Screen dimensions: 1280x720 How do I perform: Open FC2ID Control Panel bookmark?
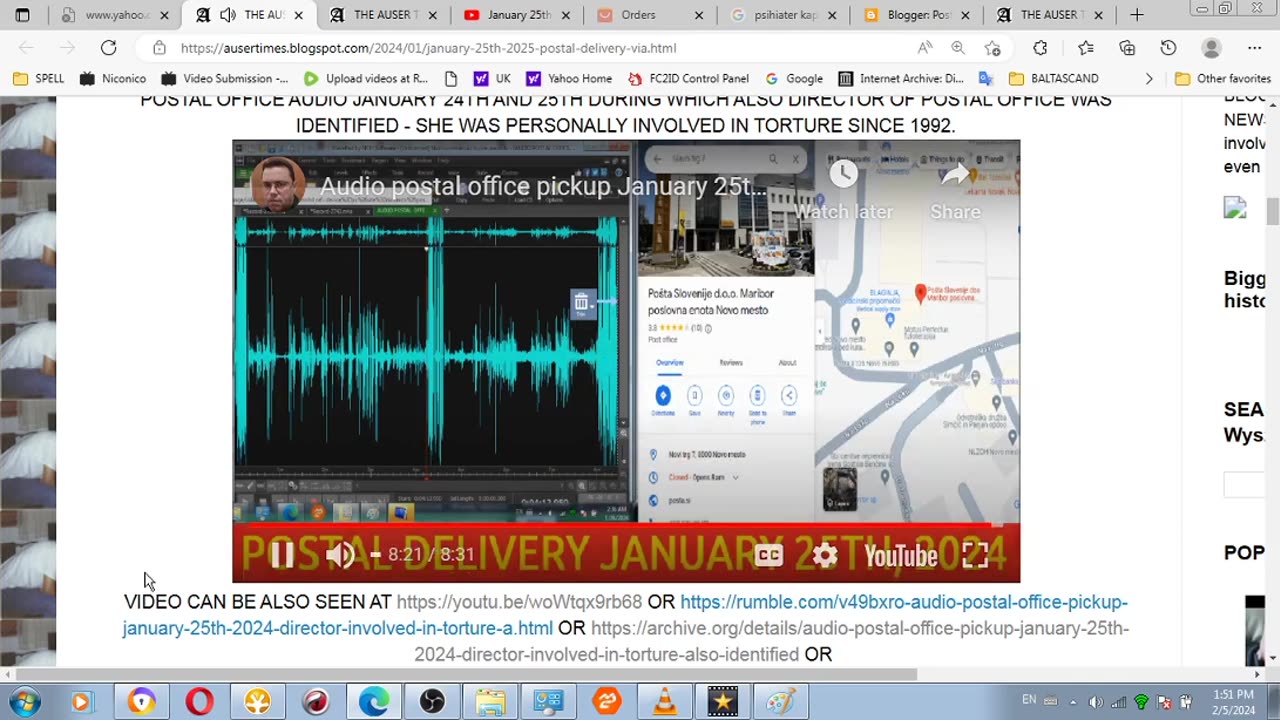pos(688,78)
